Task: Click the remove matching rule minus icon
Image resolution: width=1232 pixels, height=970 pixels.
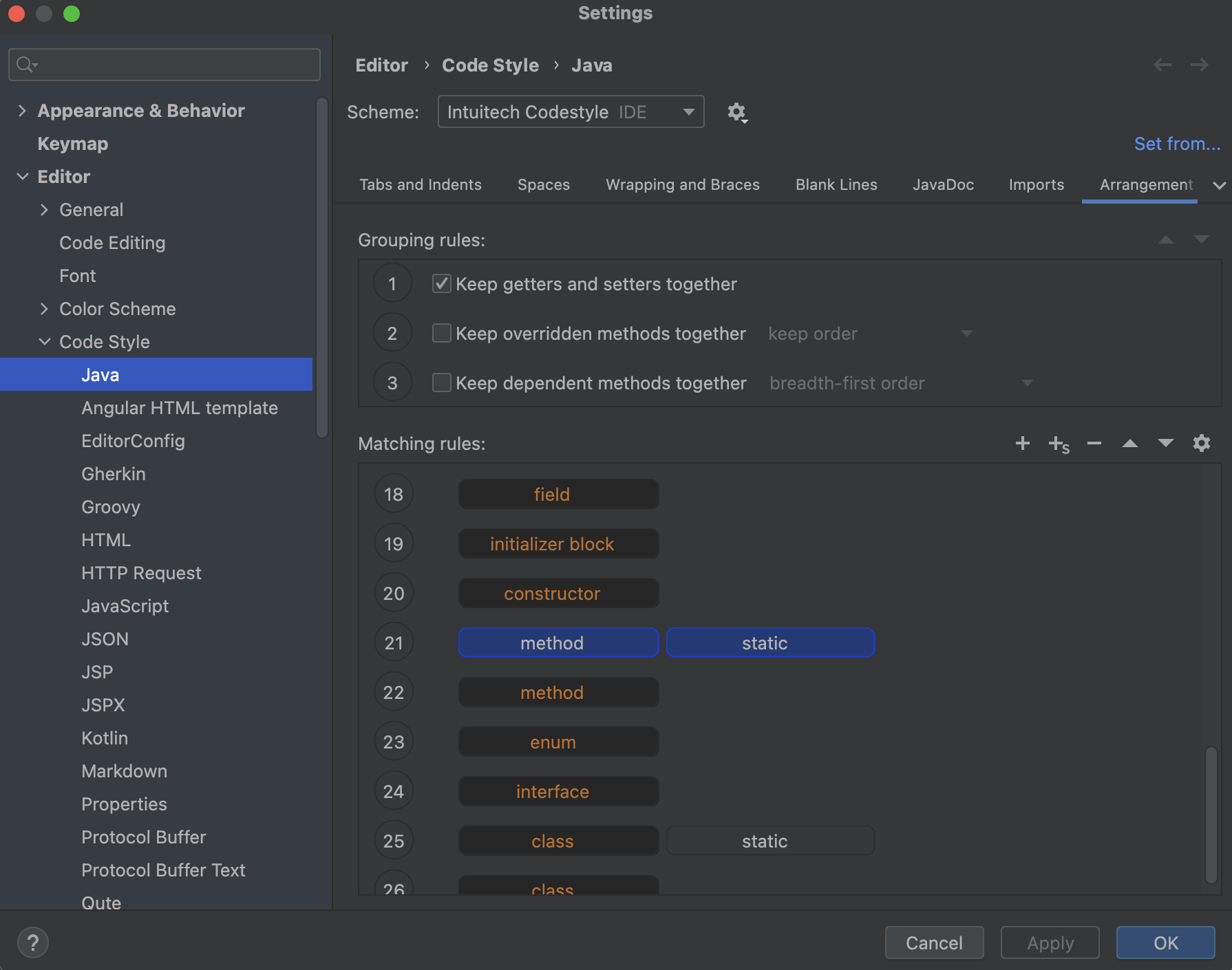Action: pos(1094,444)
